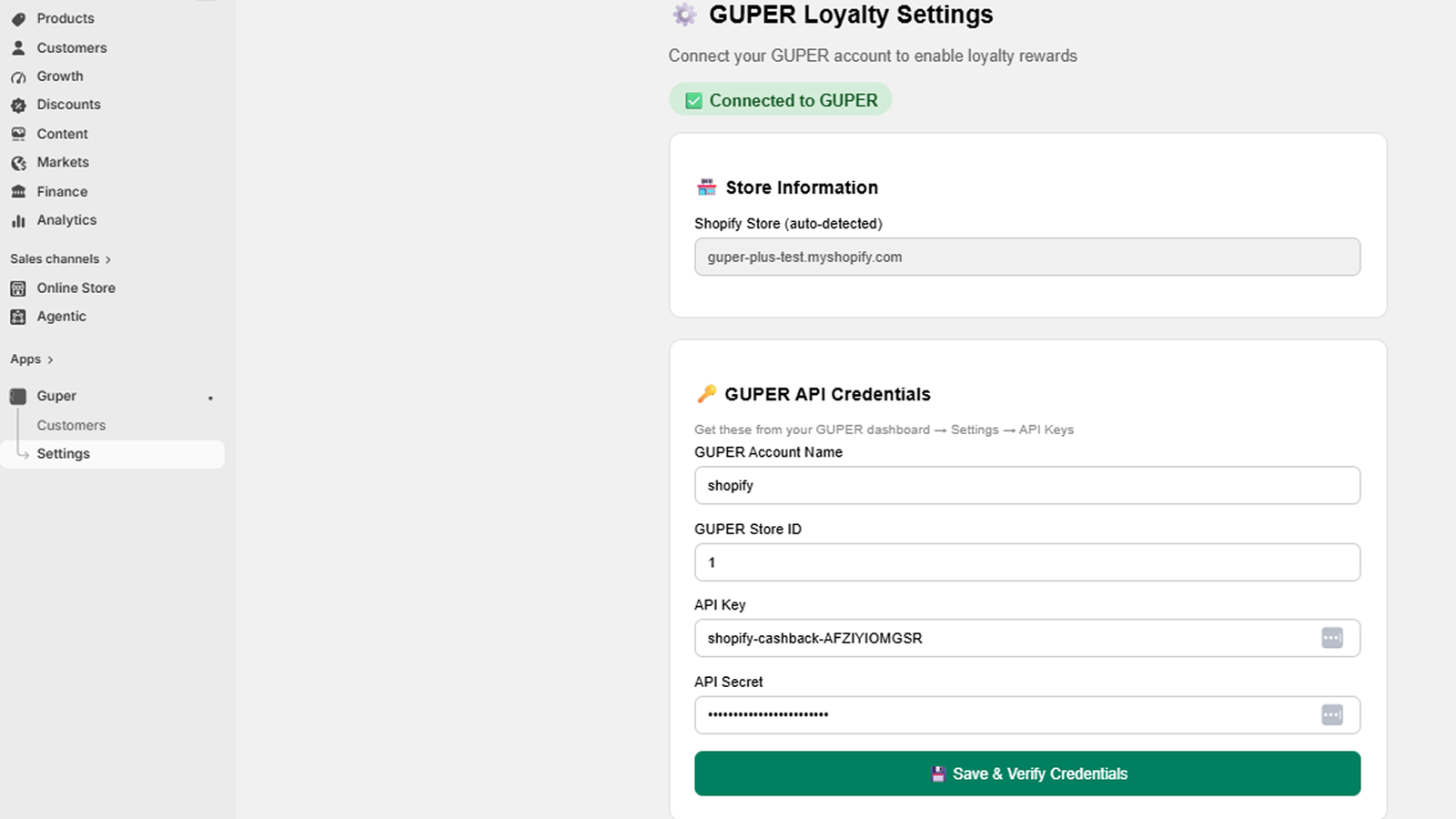1456x819 pixels.
Task: Click the Online Store storefront icon
Action: 18,288
